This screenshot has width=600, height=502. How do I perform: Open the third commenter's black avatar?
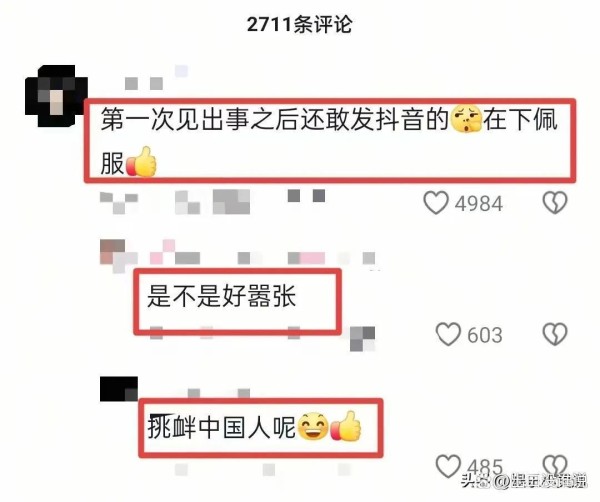(x=119, y=389)
